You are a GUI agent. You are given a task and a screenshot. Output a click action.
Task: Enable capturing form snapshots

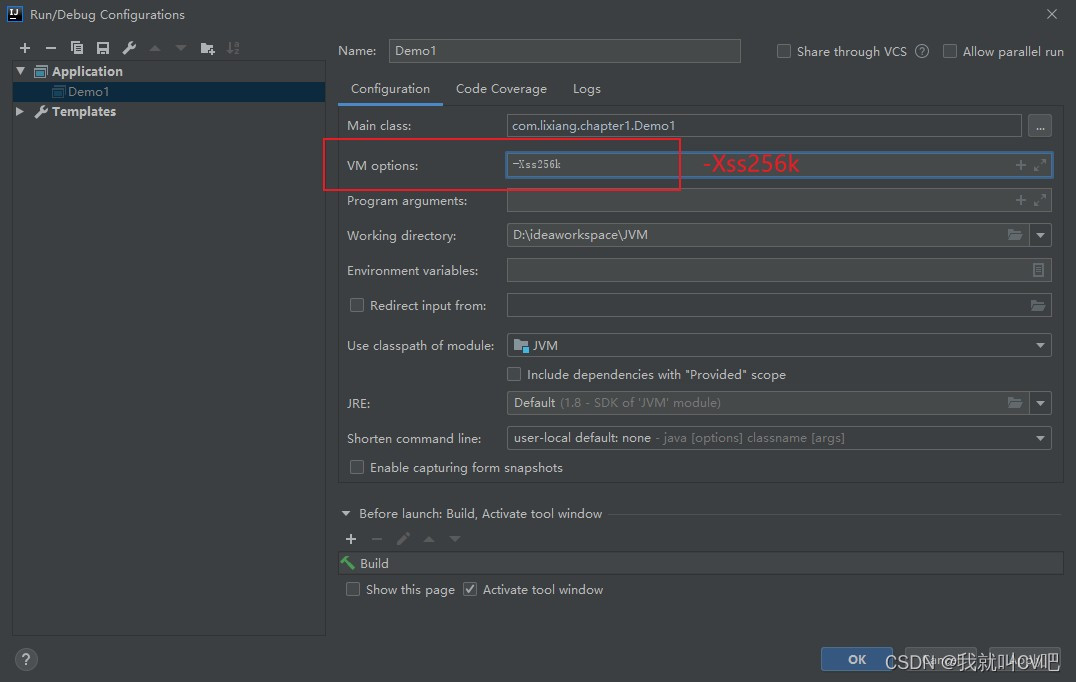coord(357,467)
